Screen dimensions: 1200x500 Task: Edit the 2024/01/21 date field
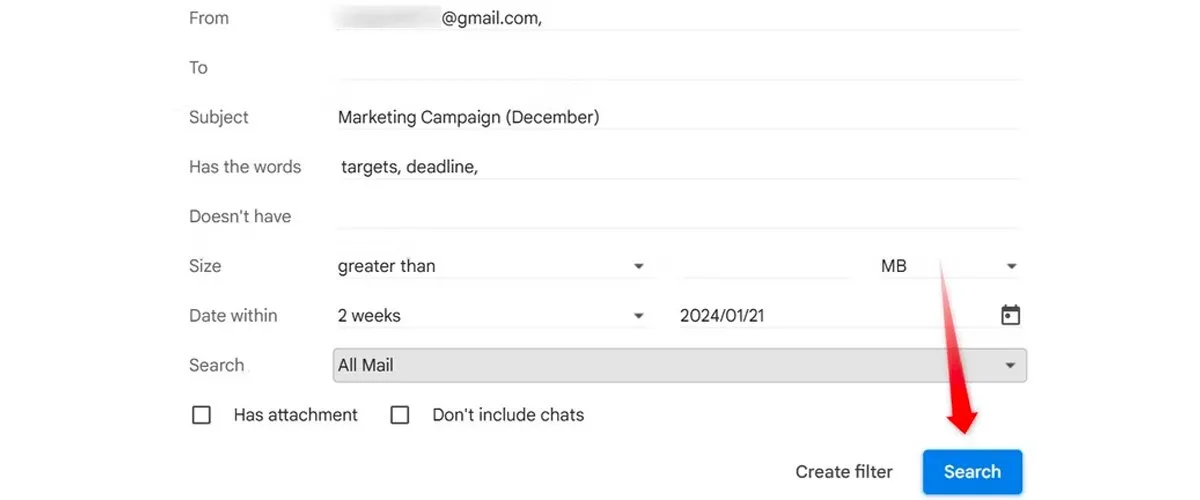[x=830, y=316]
